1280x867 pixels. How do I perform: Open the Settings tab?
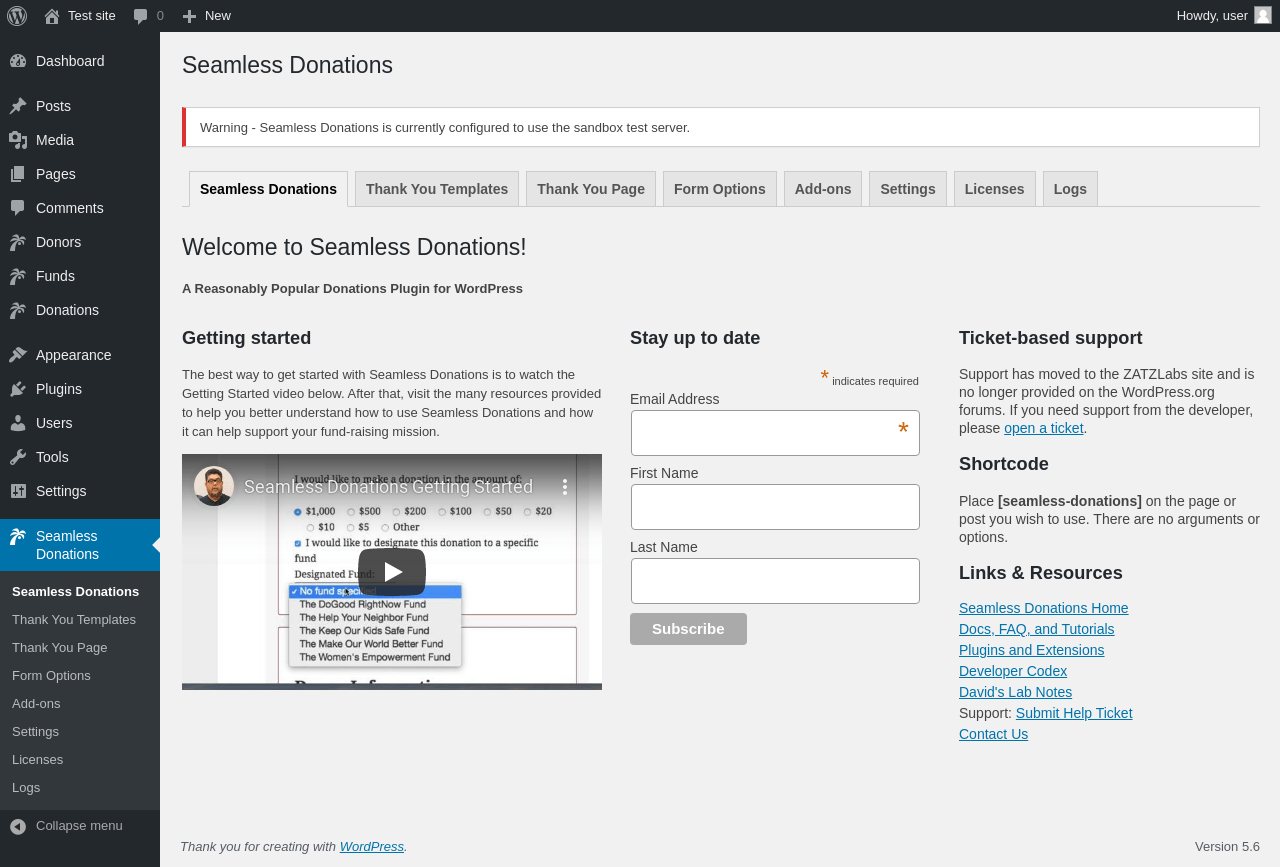coord(908,189)
